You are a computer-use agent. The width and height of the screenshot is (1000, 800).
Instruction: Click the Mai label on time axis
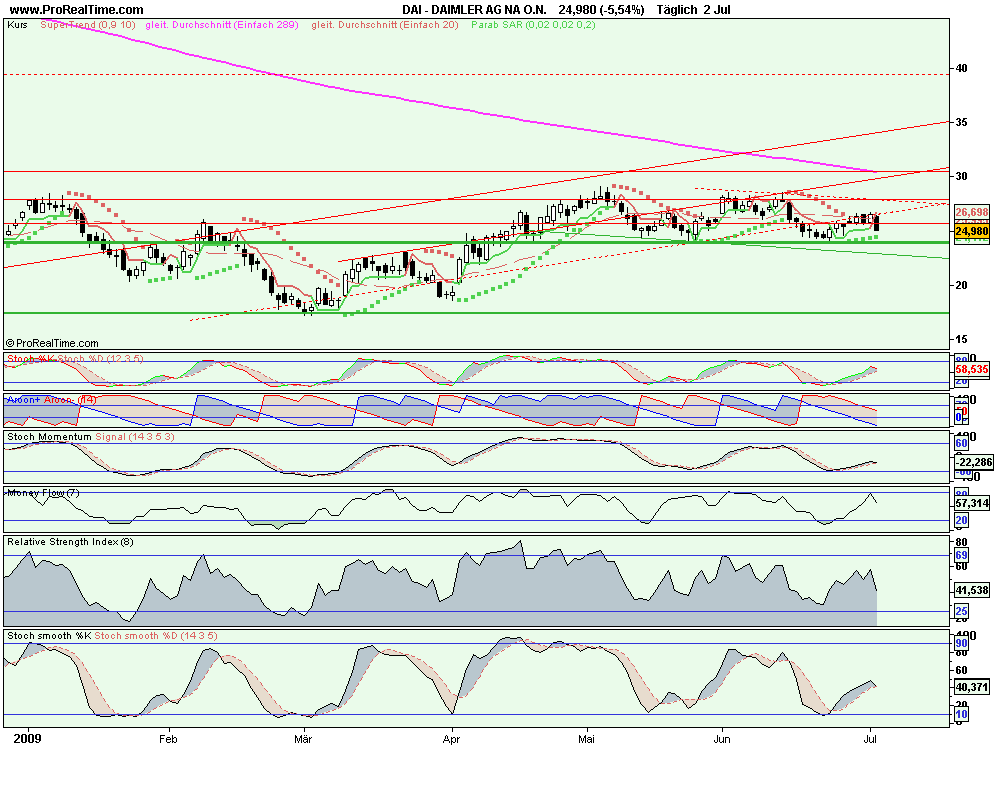tap(587, 741)
